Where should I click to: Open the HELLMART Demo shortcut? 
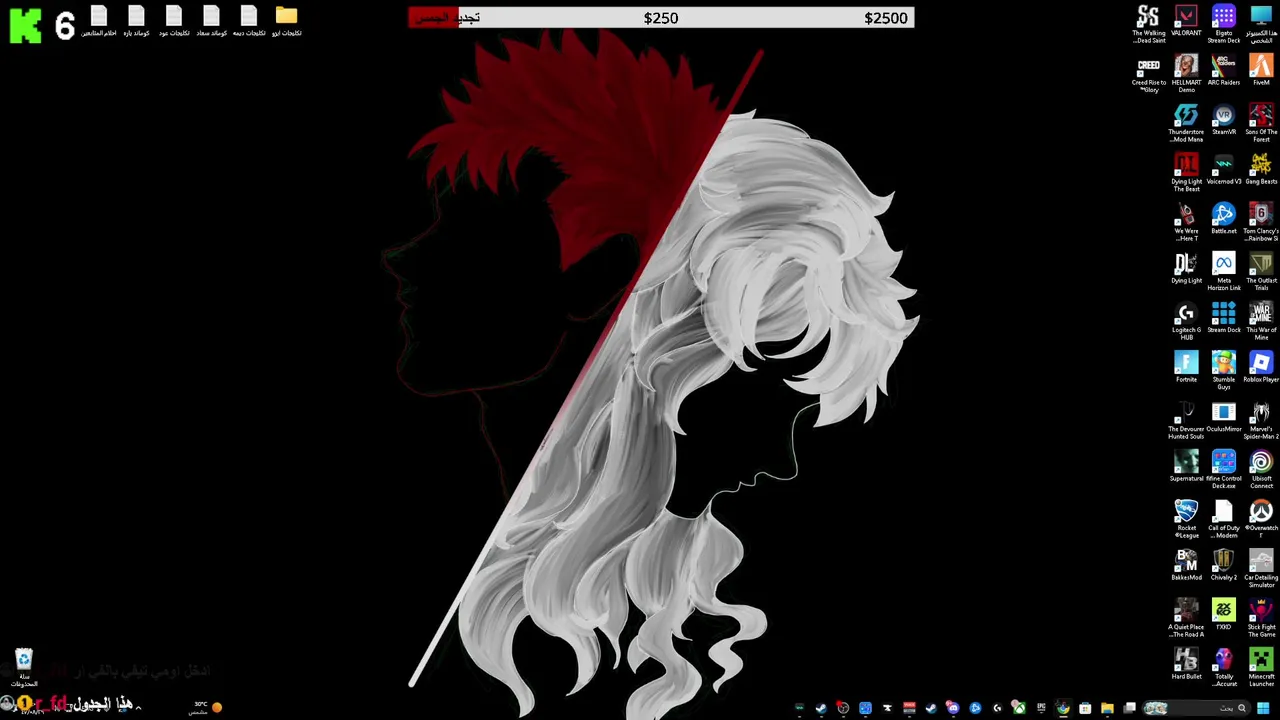click(x=1186, y=73)
